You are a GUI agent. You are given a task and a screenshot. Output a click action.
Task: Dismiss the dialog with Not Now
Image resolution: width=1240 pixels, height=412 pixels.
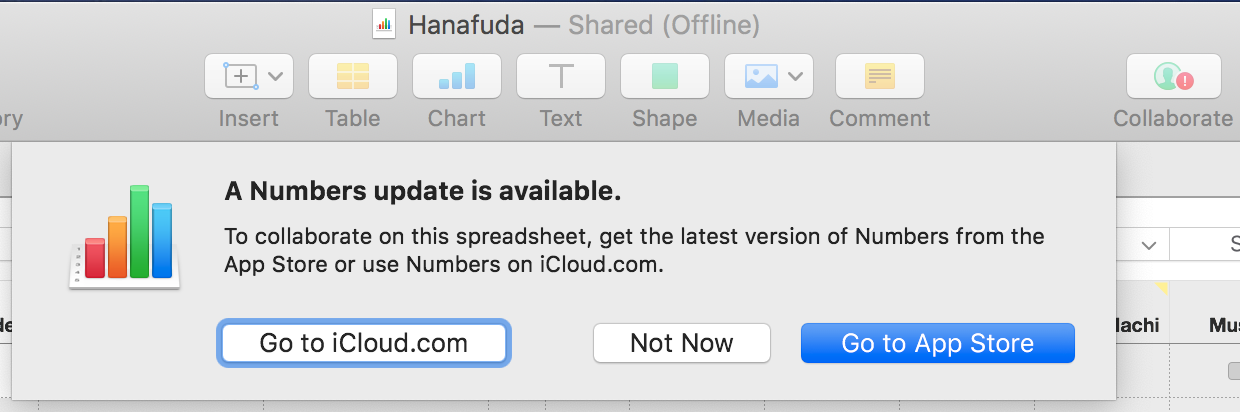[682, 344]
